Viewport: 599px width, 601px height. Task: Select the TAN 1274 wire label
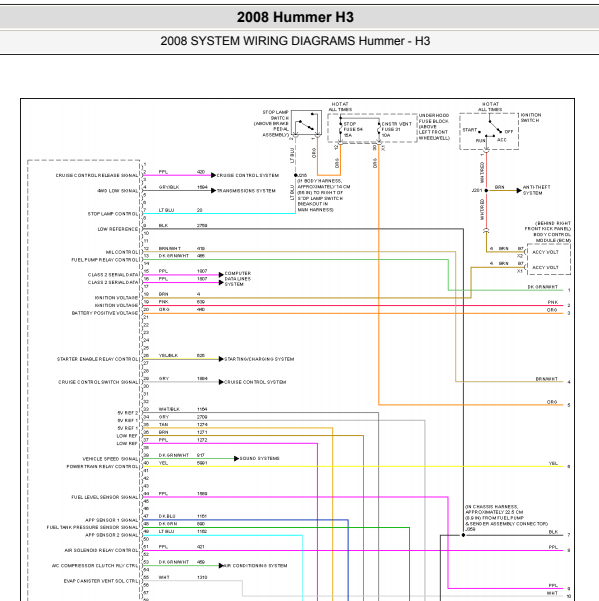[183, 425]
